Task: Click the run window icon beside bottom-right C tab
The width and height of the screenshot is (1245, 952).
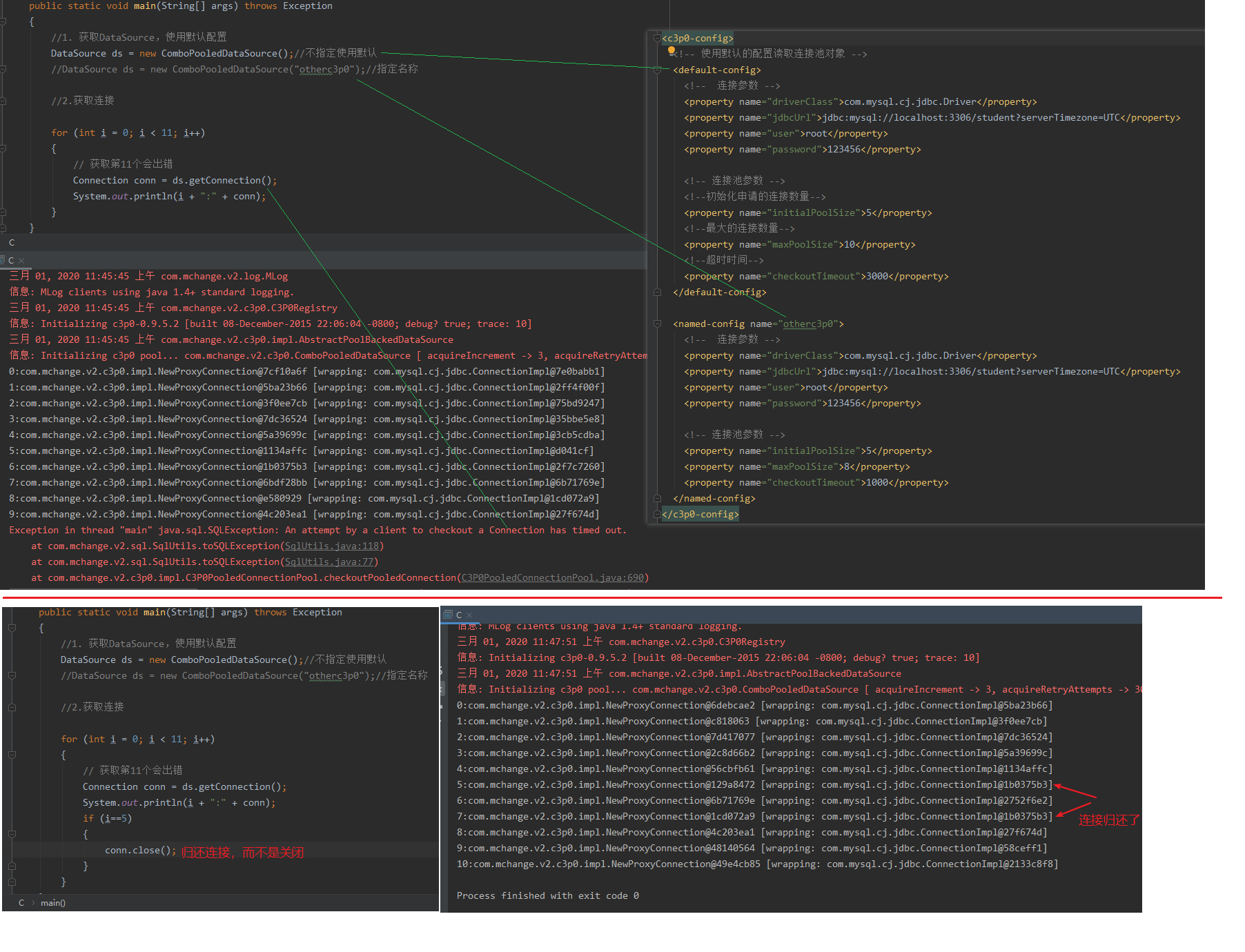Action: (x=447, y=615)
